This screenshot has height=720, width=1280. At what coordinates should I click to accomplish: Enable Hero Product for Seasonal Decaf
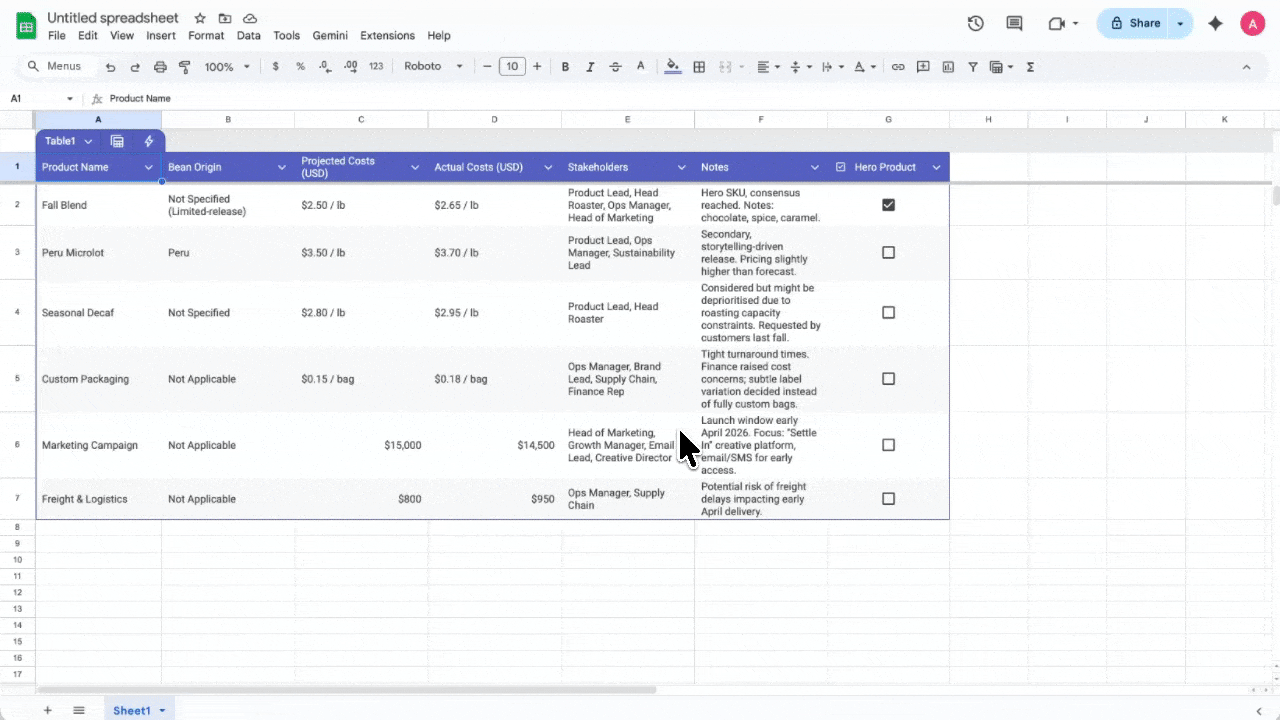pyautogui.click(x=888, y=312)
